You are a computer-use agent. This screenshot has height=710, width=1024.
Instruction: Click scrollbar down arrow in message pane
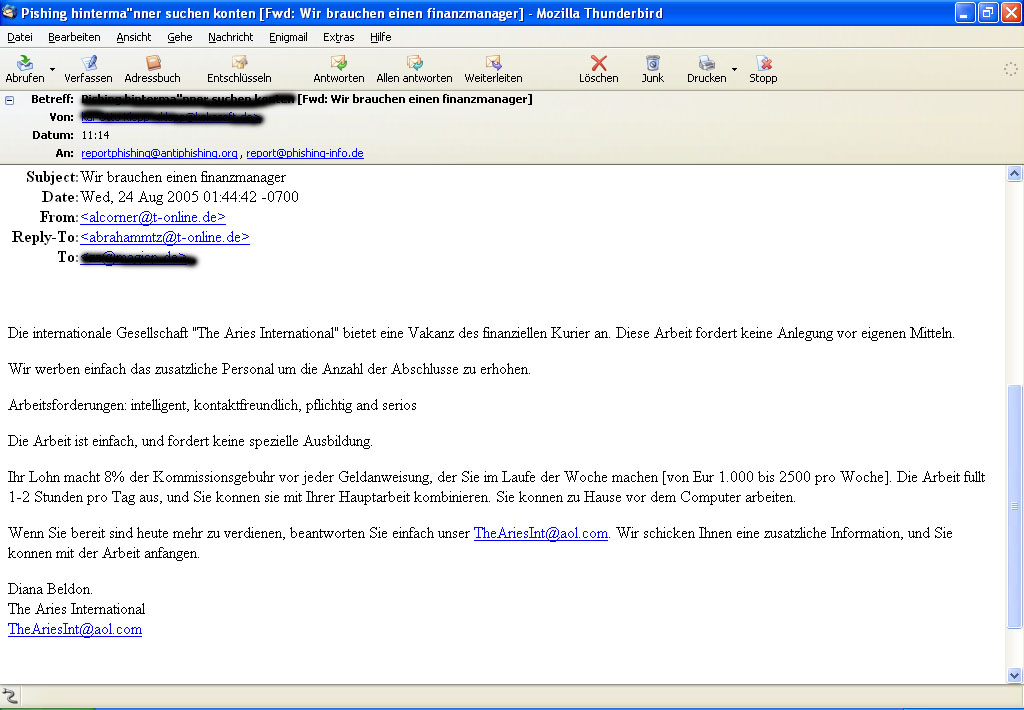pyautogui.click(x=1014, y=675)
